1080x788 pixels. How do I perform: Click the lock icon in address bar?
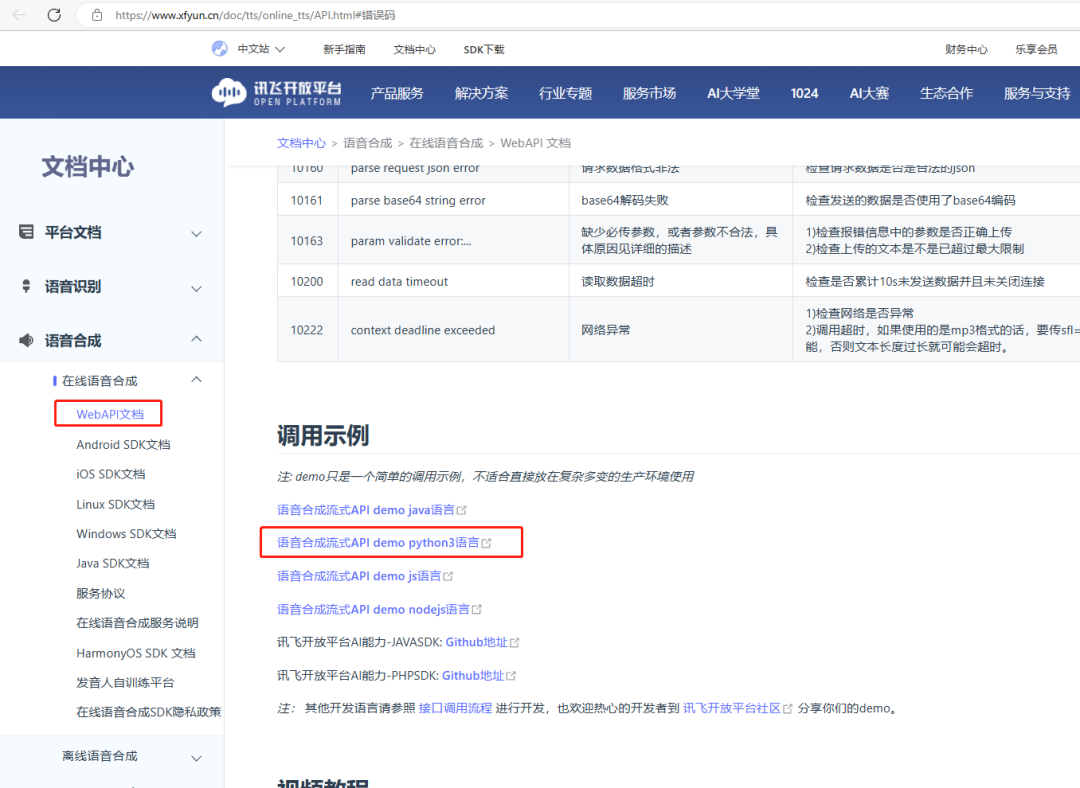pyautogui.click(x=97, y=15)
